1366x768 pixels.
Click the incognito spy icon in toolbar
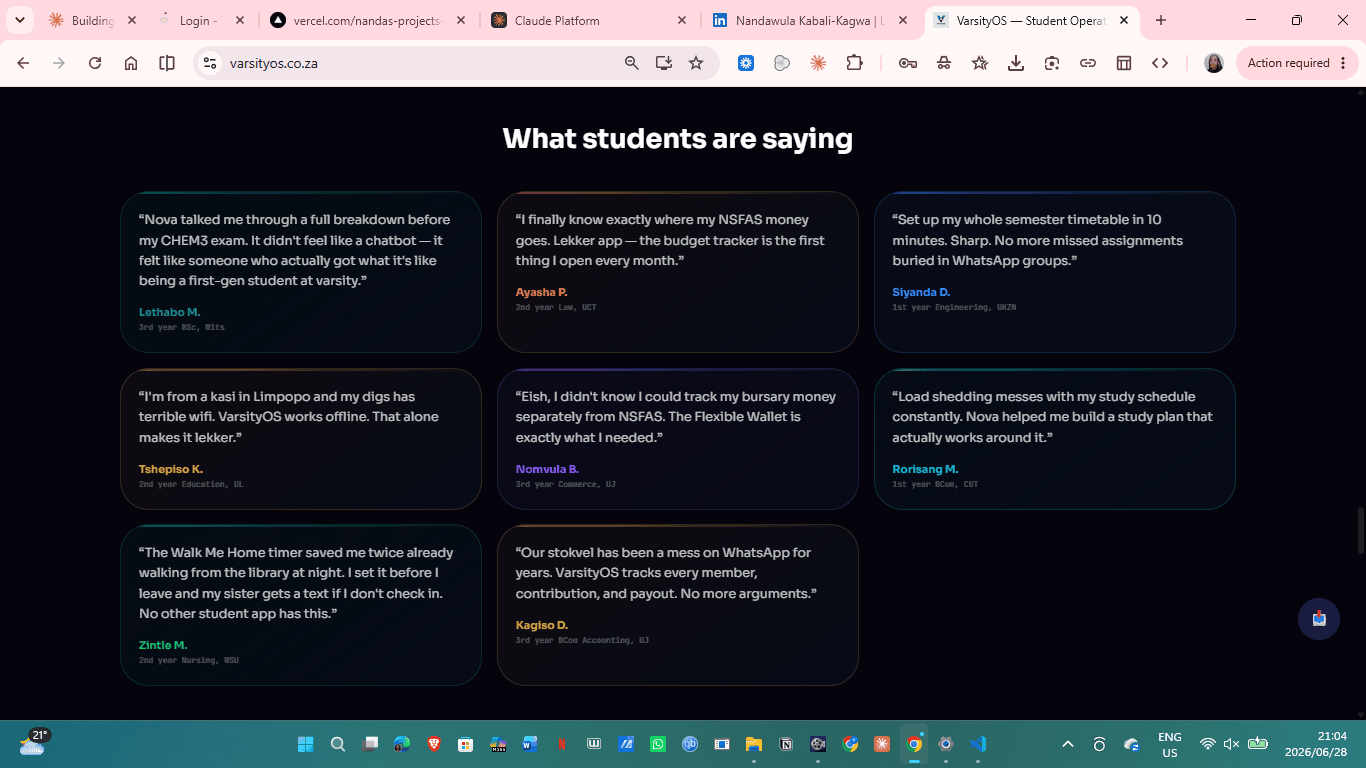(944, 63)
